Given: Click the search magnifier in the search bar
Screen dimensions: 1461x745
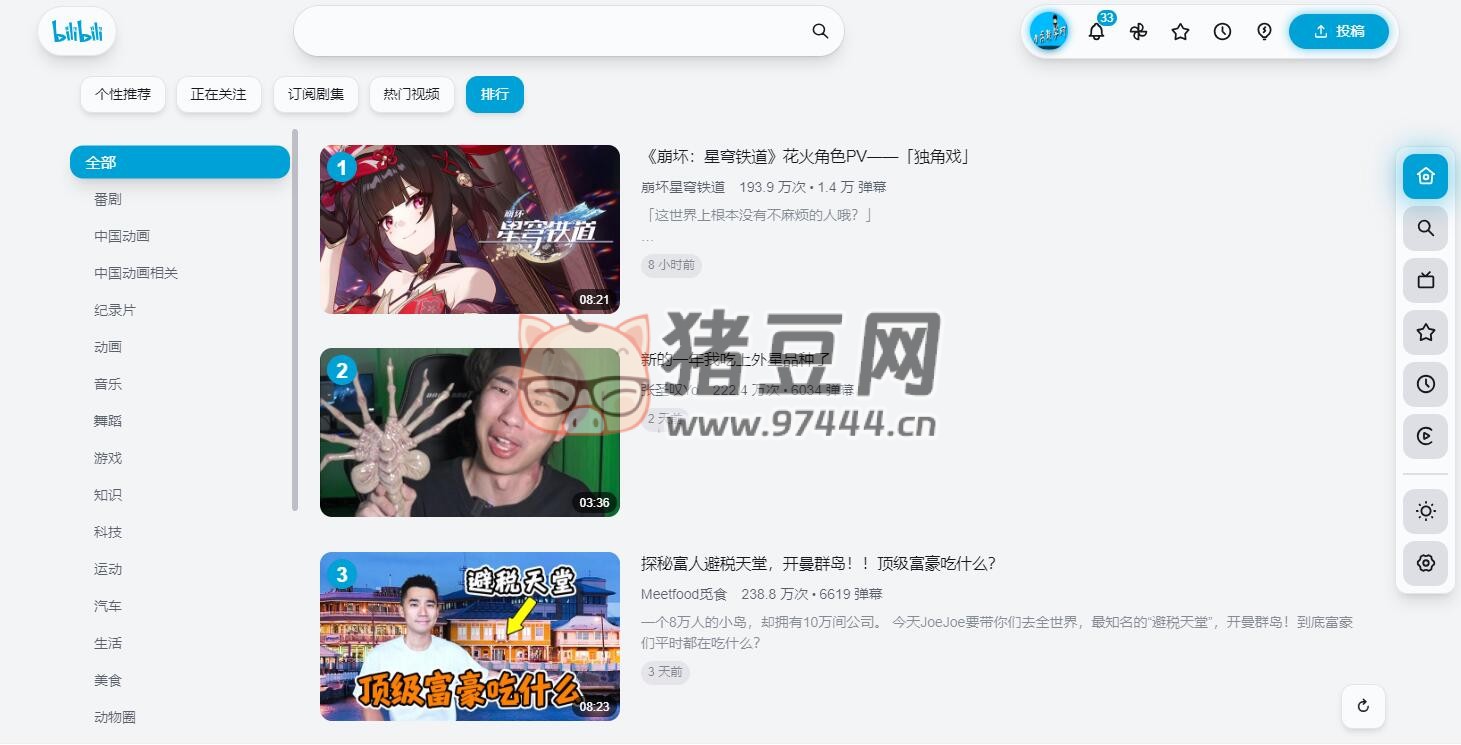Looking at the screenshot, I should point(820,31).
